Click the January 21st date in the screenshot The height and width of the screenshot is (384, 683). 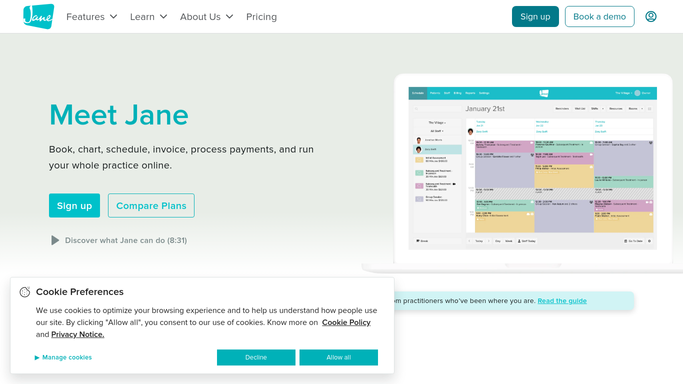point(485,109)
